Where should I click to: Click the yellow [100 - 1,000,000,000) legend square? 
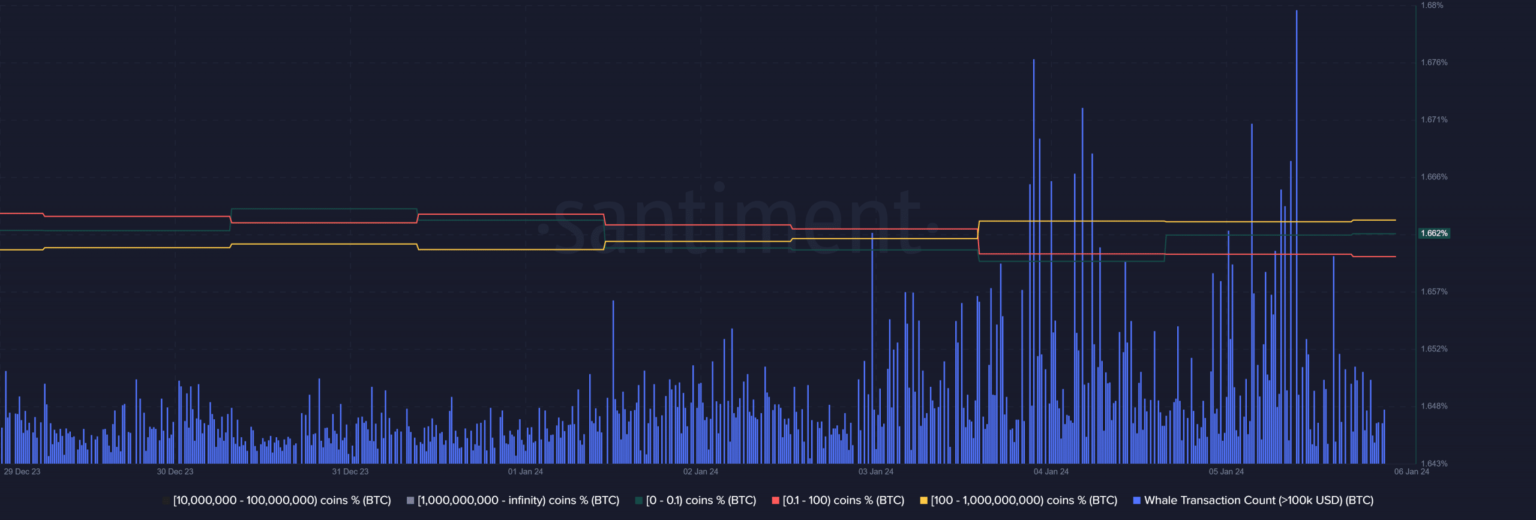point(924,500)
